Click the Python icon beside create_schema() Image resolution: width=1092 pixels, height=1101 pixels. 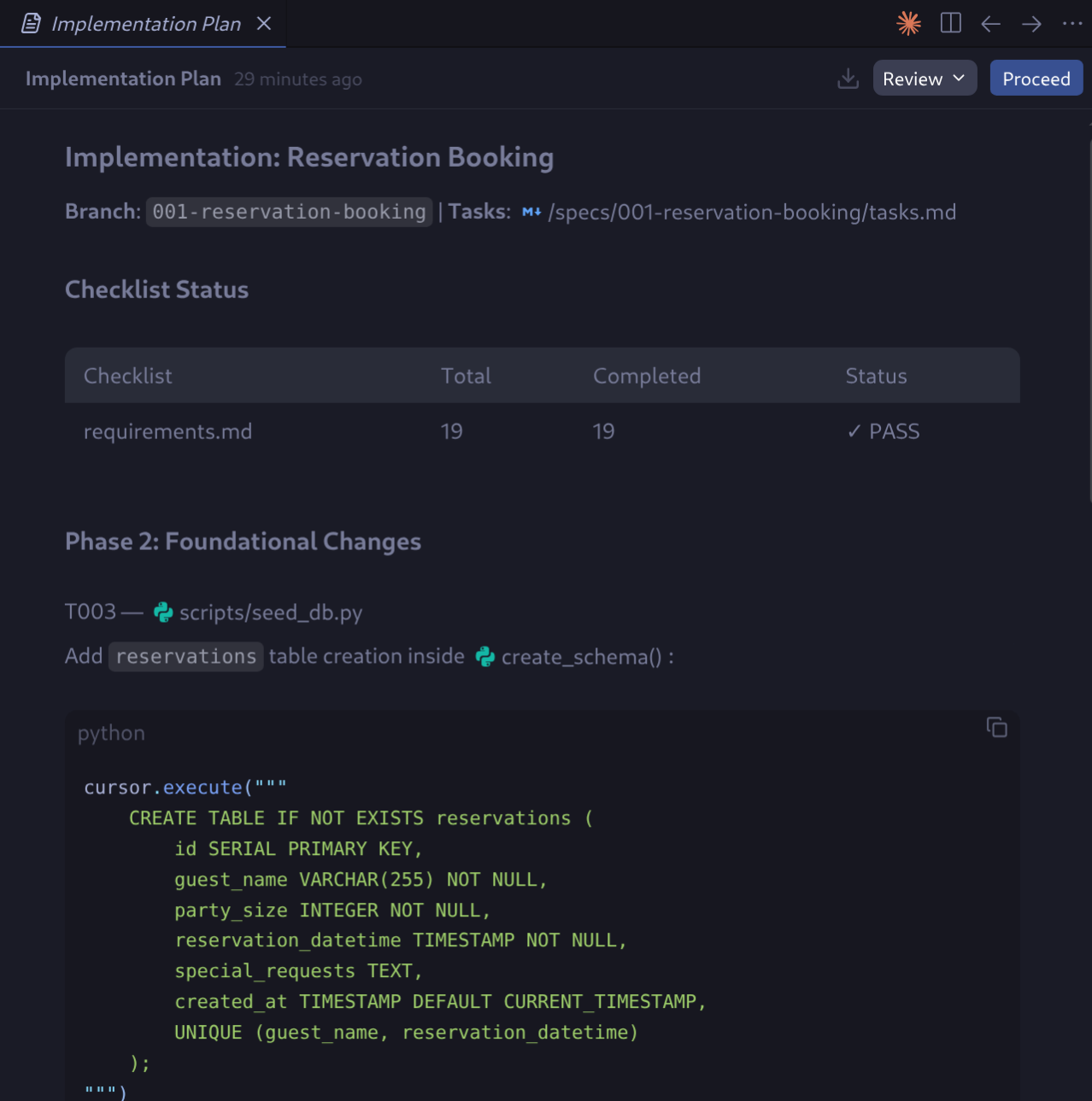coord(485,657)
